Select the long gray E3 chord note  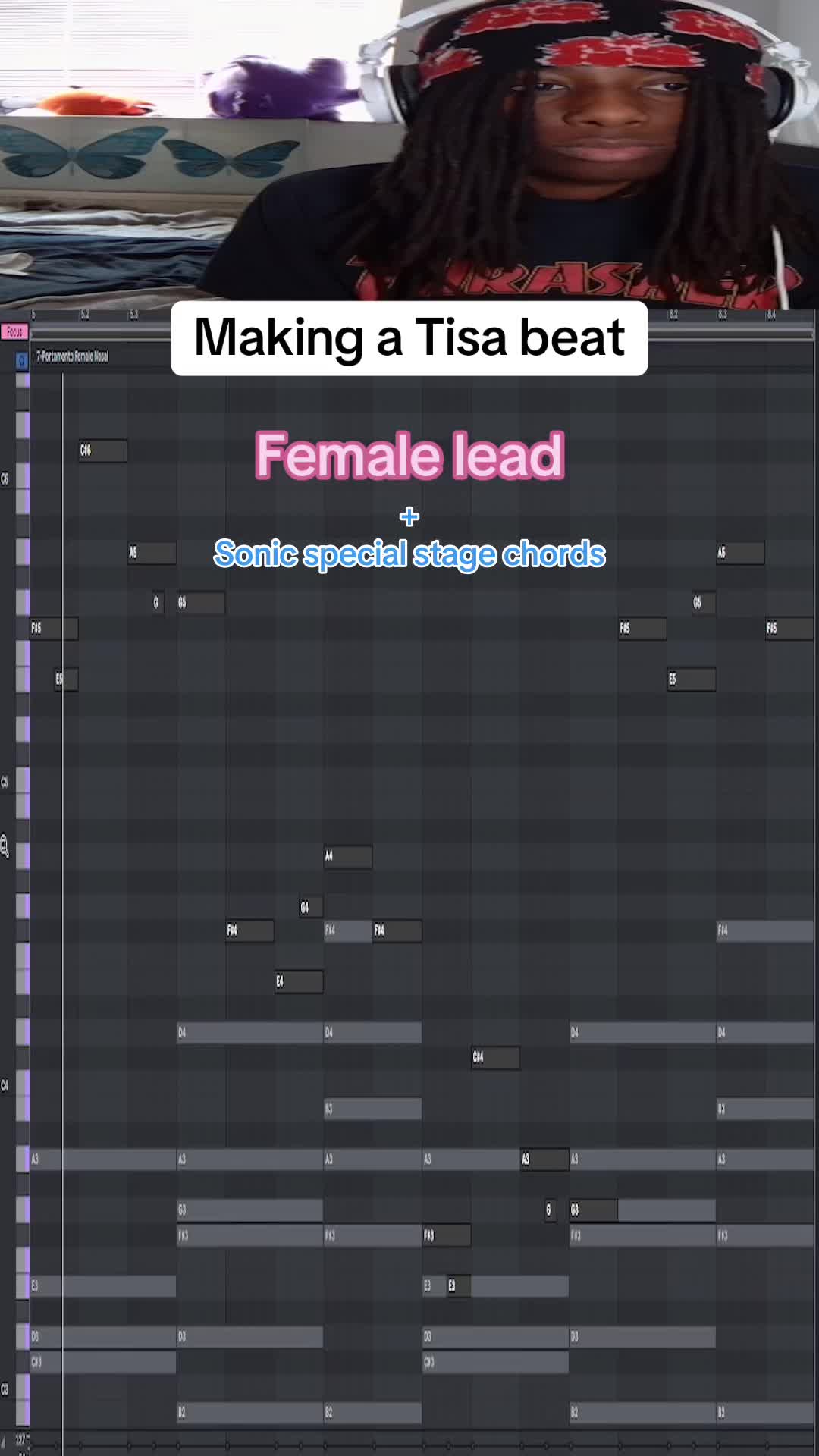pos(103,1286)
